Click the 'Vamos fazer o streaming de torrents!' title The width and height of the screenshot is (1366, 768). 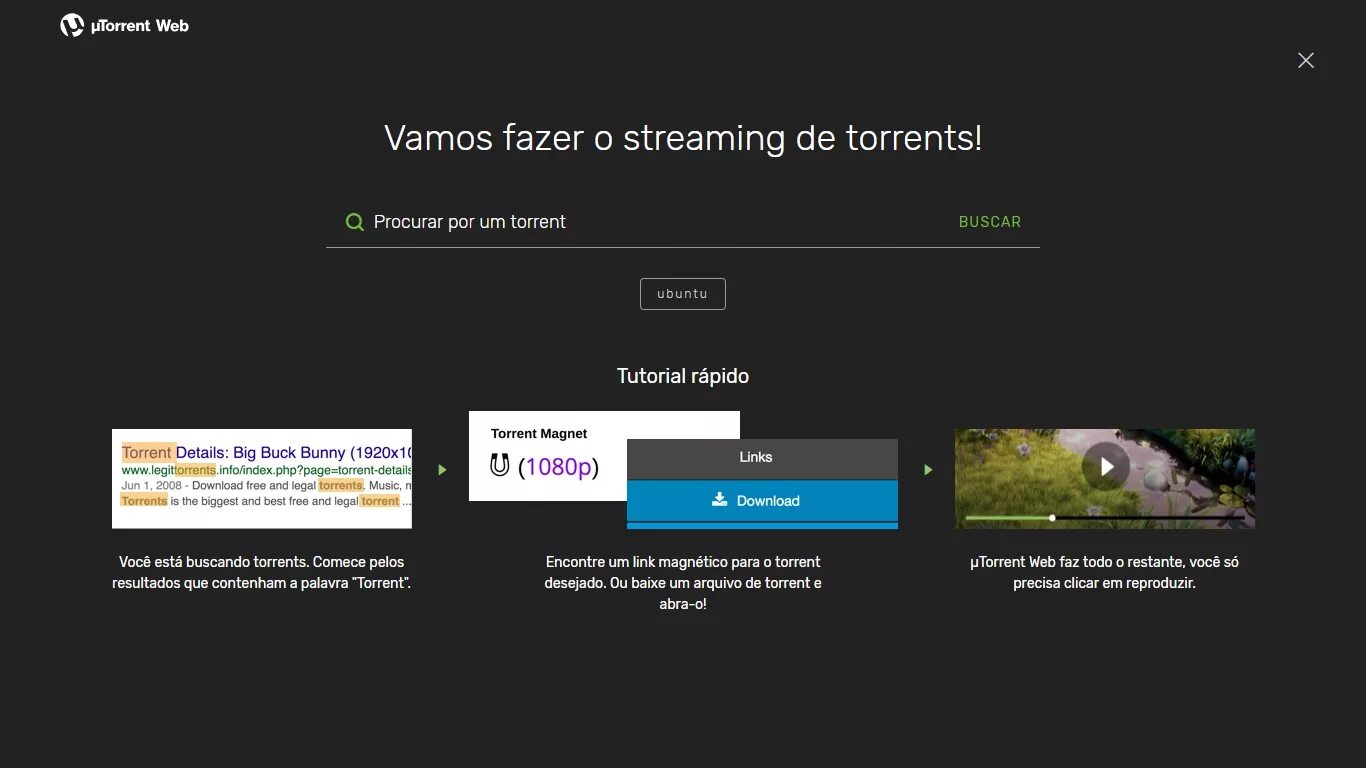[683, 138]
